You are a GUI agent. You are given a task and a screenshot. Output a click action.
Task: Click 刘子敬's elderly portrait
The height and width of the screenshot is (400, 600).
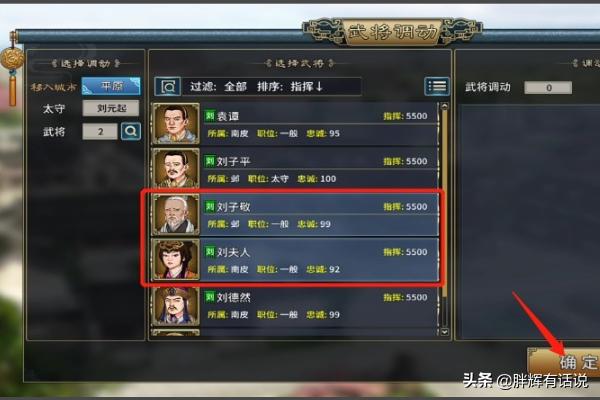[176, 214]
